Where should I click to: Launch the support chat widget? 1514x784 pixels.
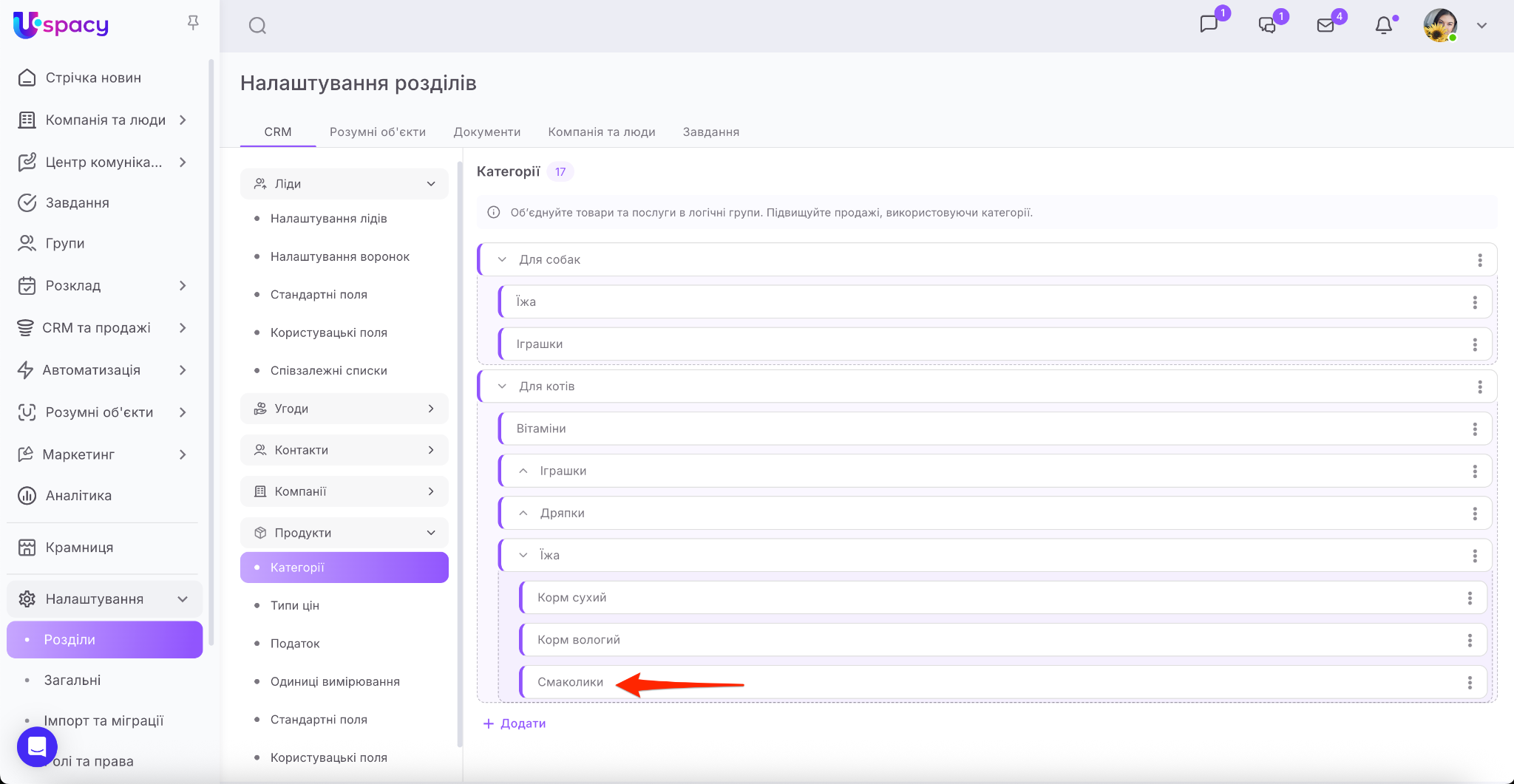(37, 746)
